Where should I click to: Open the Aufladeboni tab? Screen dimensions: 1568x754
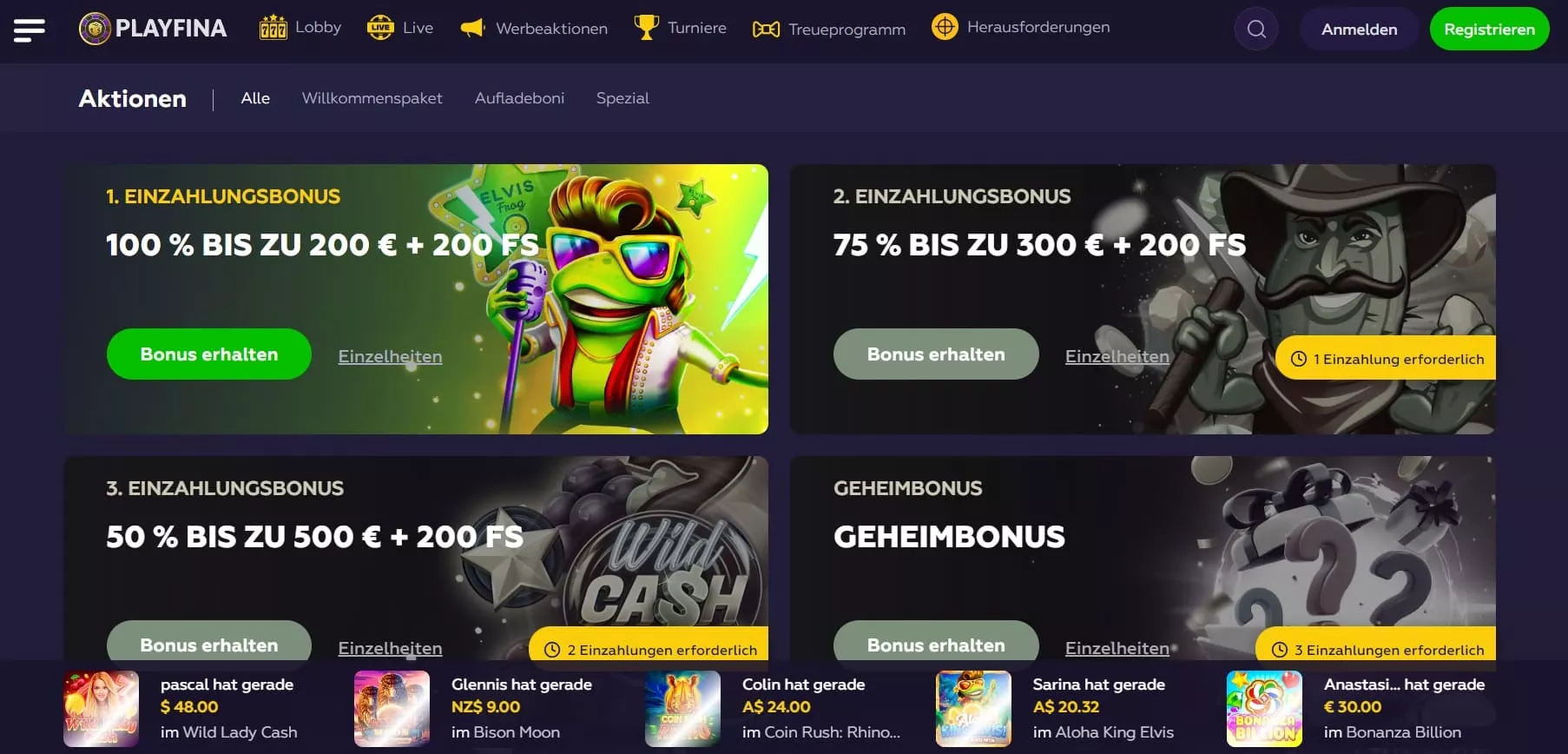point(519,98)
